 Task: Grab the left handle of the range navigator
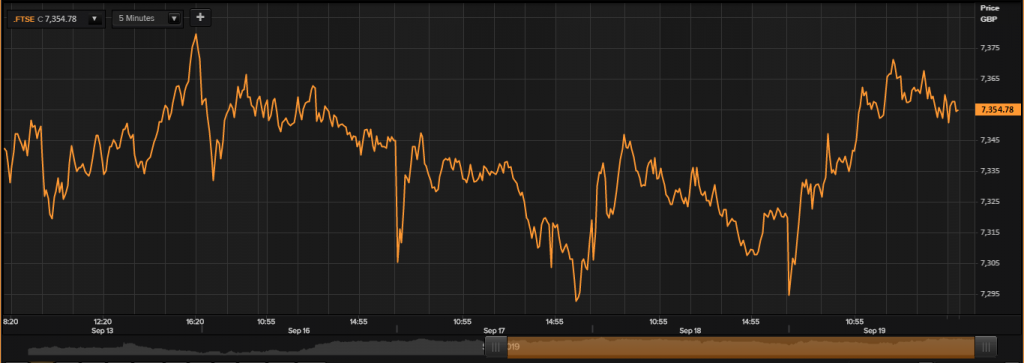click(496, 347)
